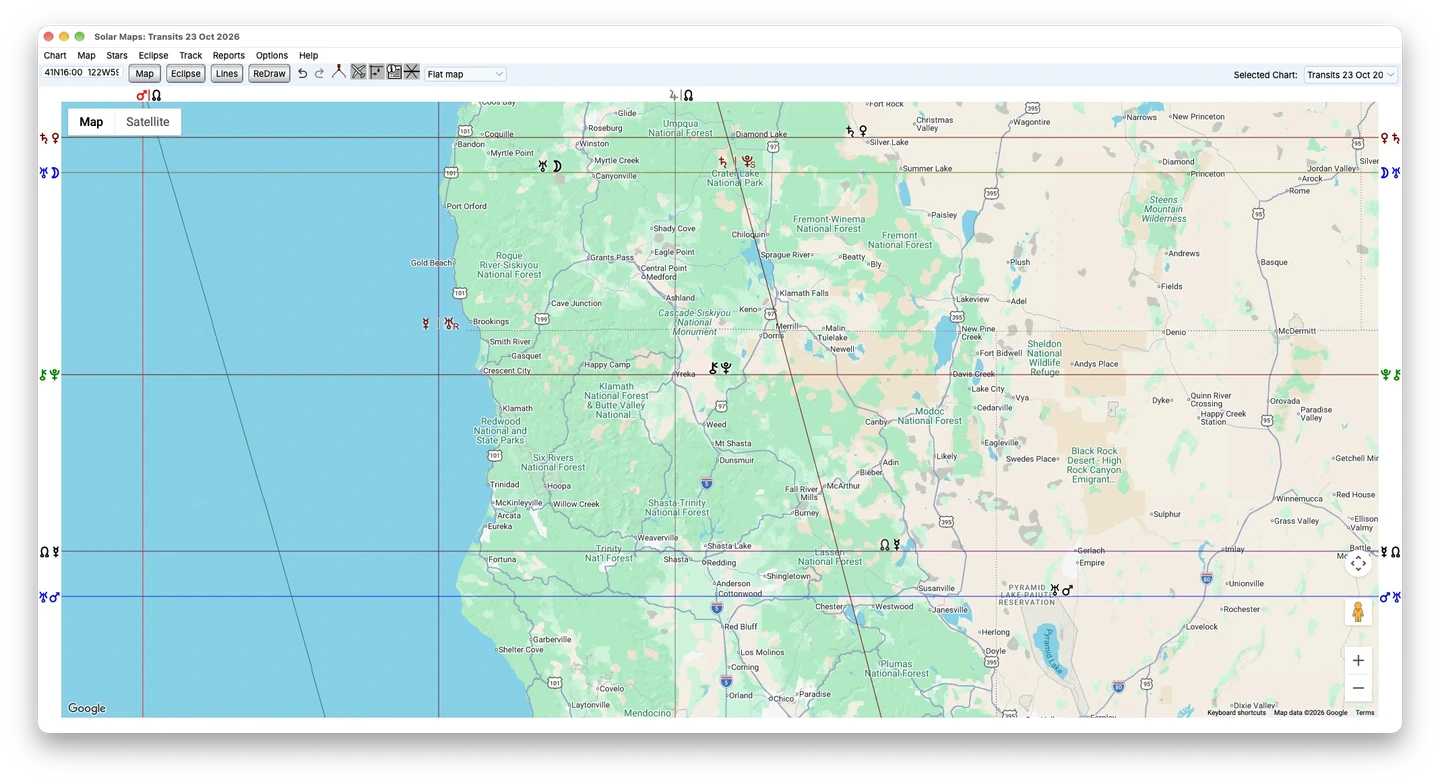Click the ReDraw button

(269, 74)
